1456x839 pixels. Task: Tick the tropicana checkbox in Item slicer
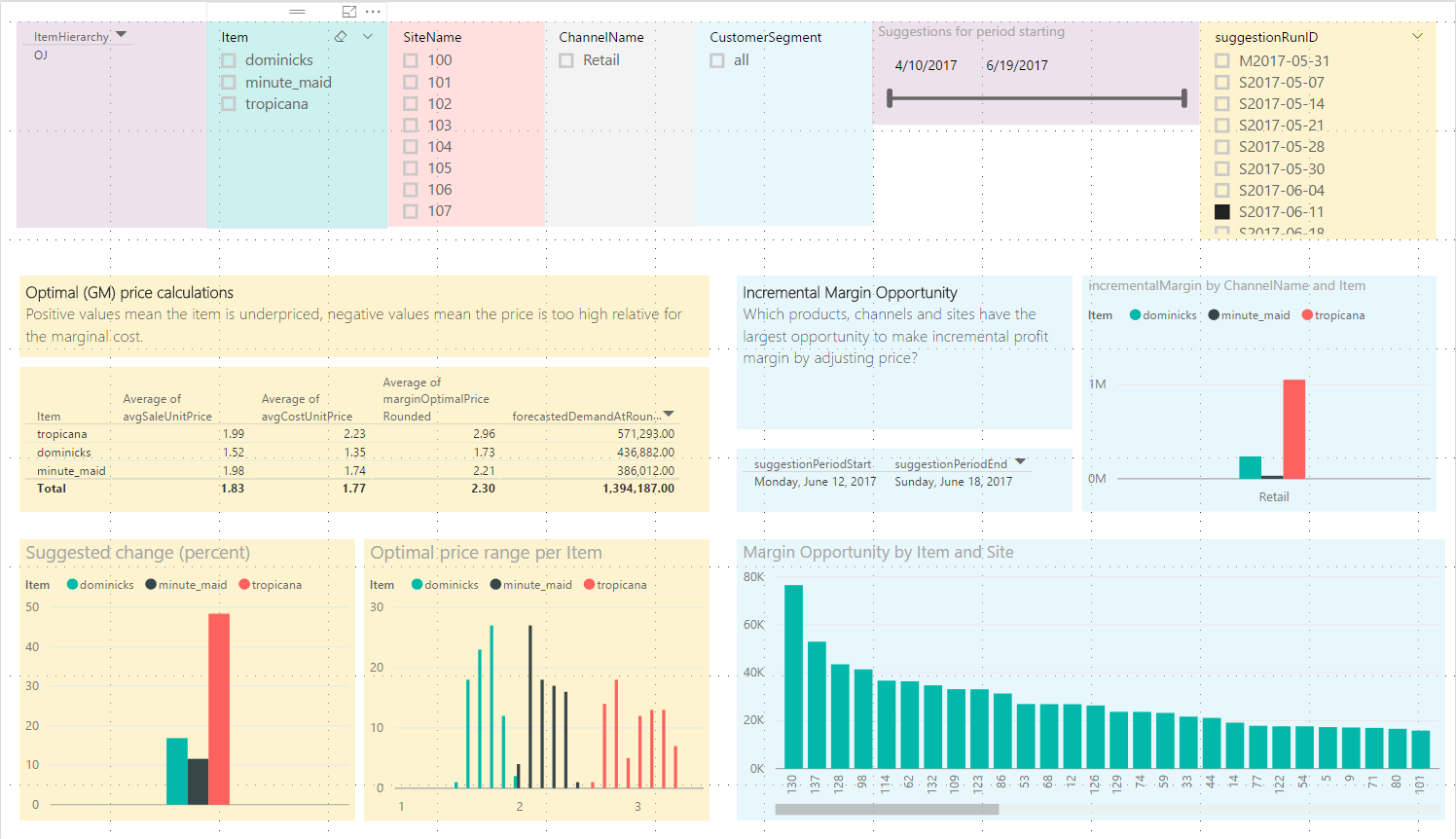point(229,104)
